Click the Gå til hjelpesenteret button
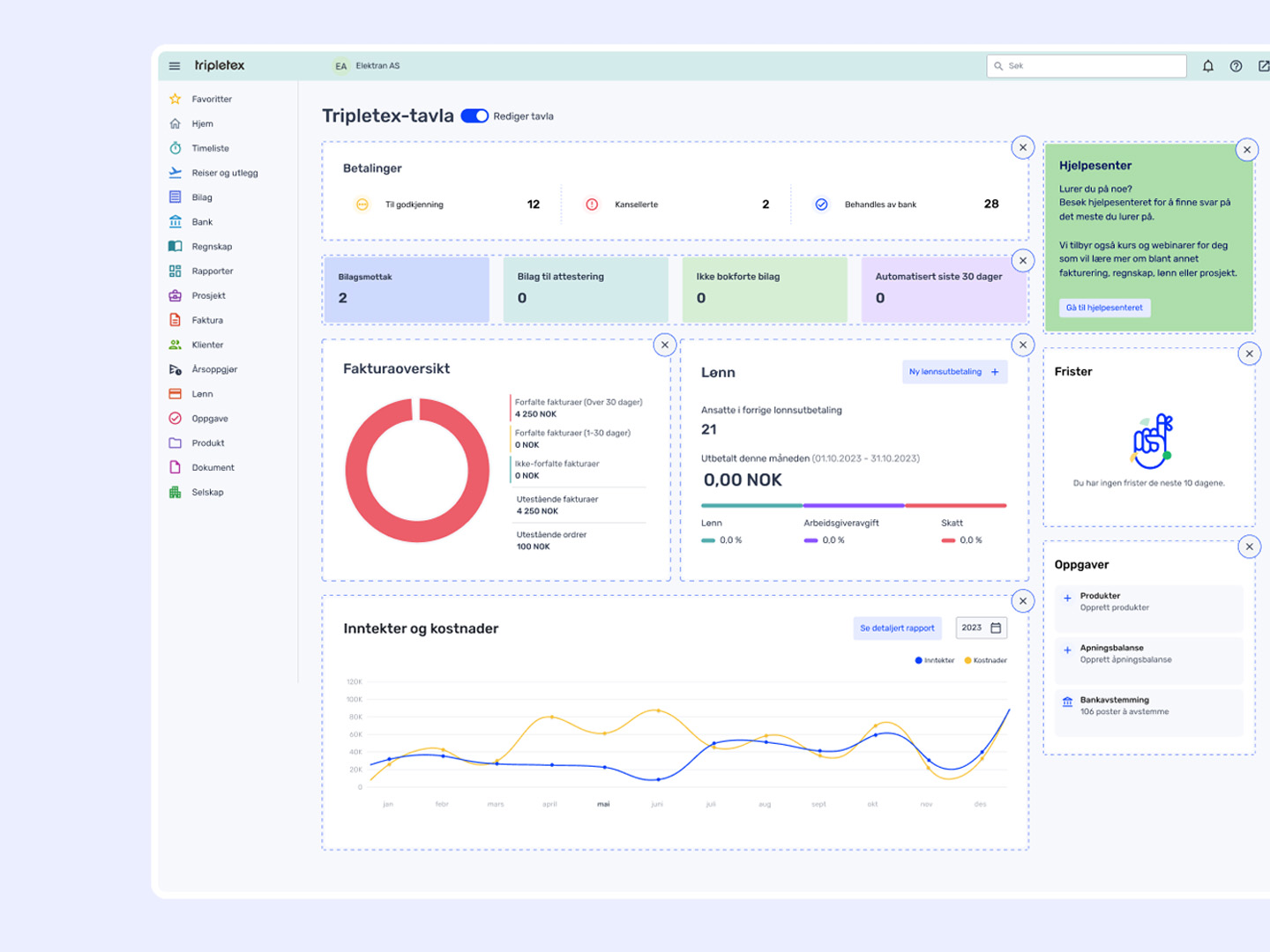This screenshot has width=1270, height=952. (1104, 308)
